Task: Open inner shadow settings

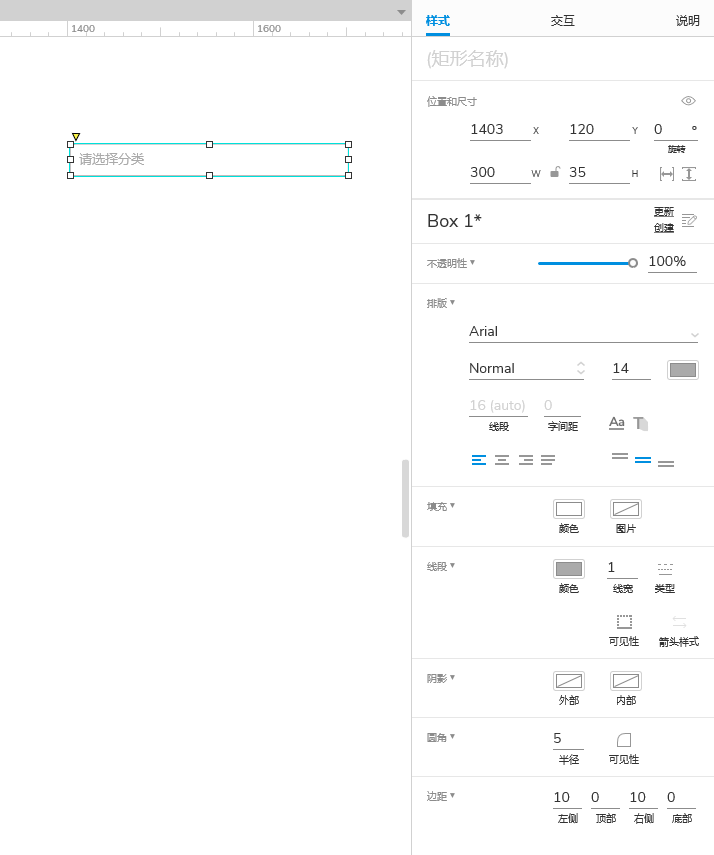Action: point(626,681)
